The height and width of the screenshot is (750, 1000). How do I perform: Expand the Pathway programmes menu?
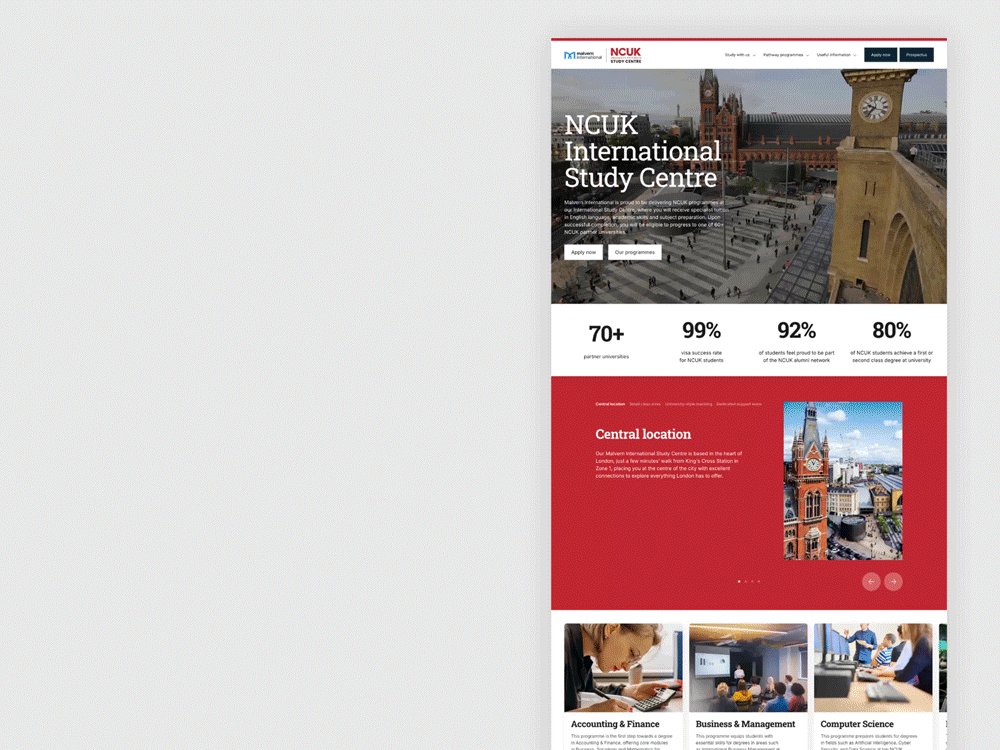(786, 55)
